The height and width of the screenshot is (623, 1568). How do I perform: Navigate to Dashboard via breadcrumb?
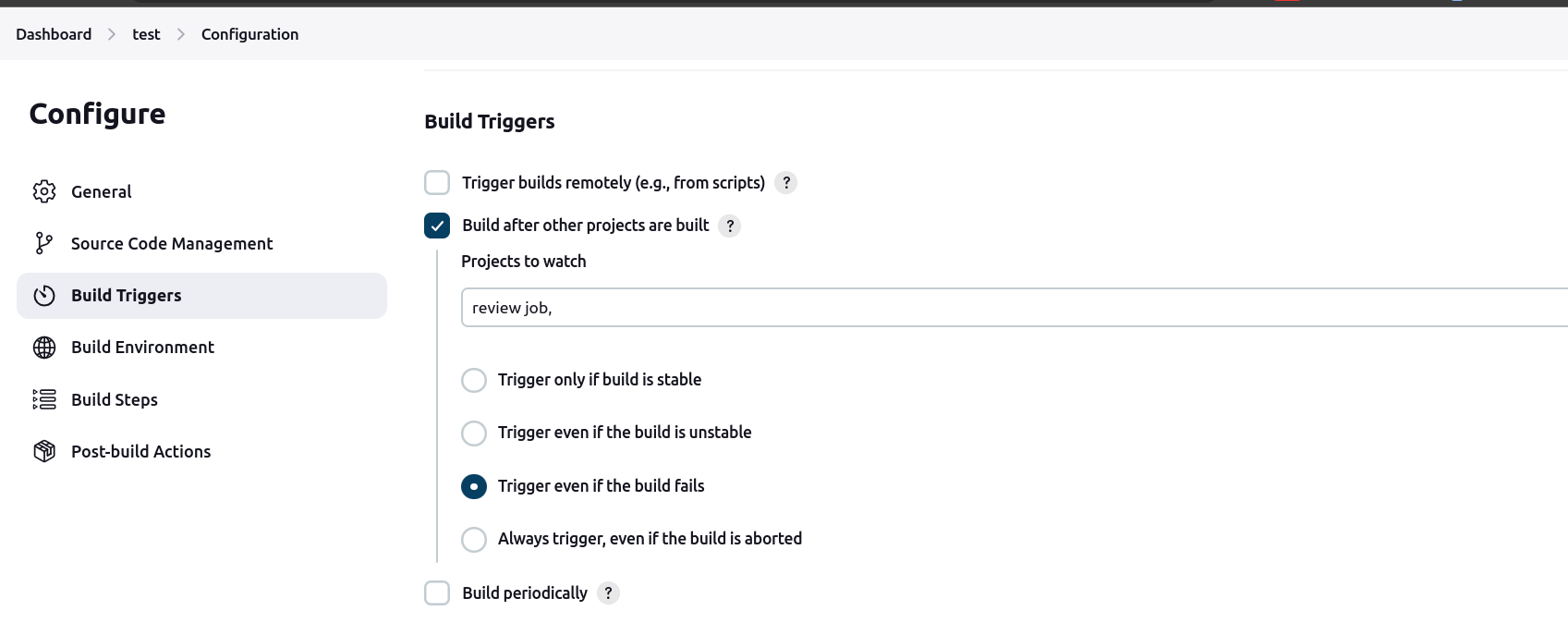pyautogui.click(x=53, y=33)
